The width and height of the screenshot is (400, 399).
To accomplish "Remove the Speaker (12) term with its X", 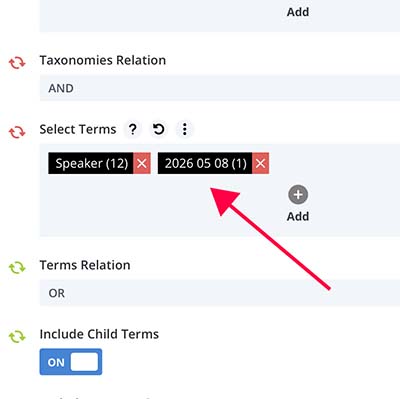I will 142,163.
